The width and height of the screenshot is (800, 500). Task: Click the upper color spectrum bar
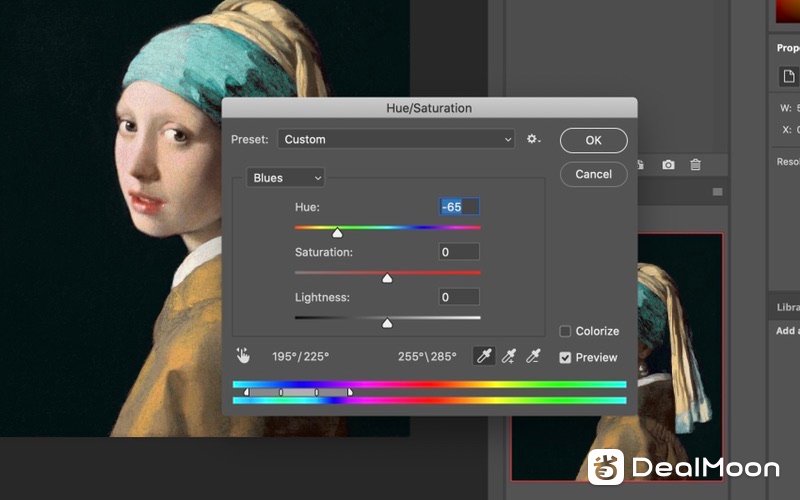pyautogui.click(x=430, y=384)
